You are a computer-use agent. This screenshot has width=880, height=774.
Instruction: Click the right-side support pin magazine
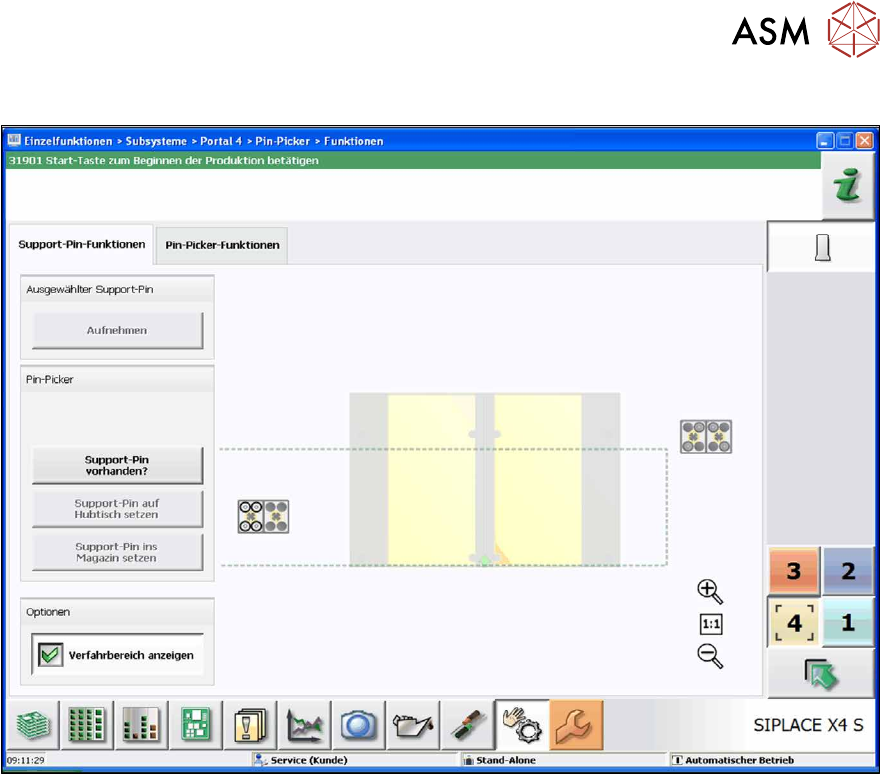706,436
